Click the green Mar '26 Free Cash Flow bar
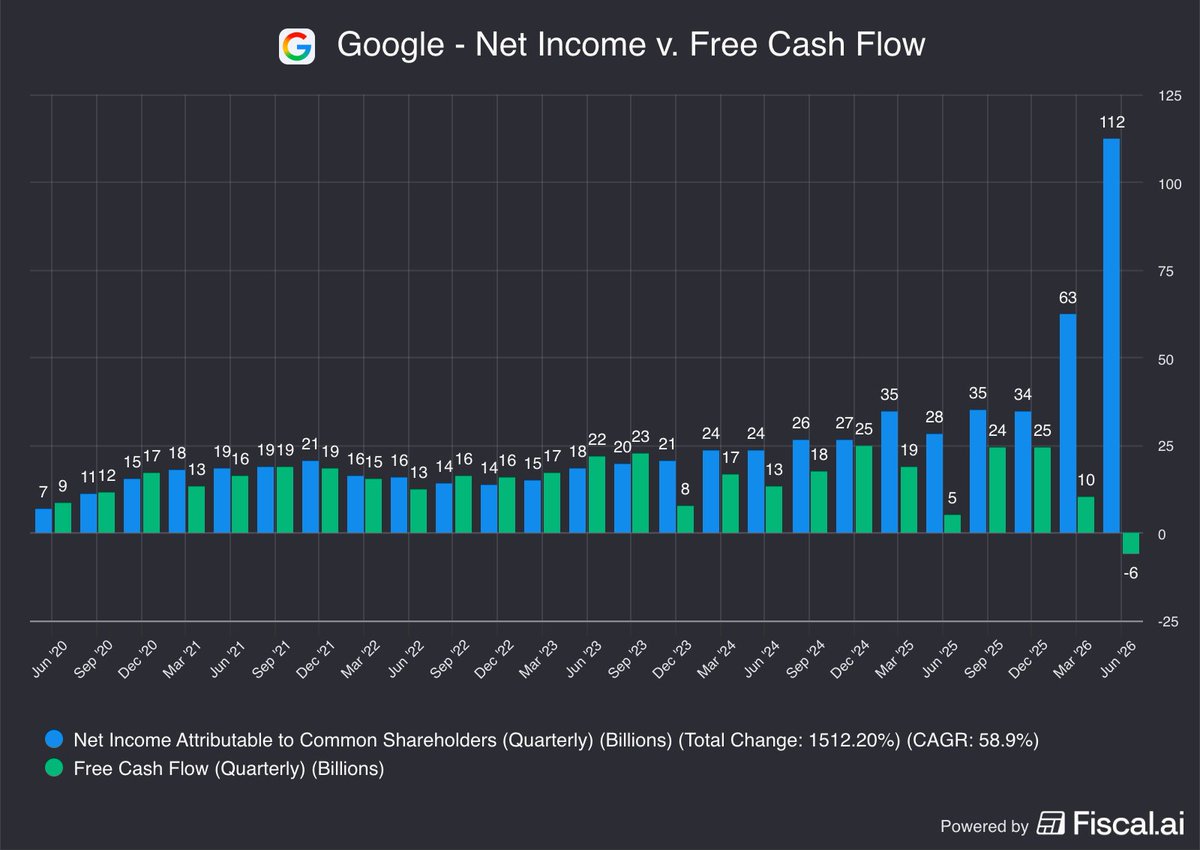The image size is (1200, 850). (1086, 515)
